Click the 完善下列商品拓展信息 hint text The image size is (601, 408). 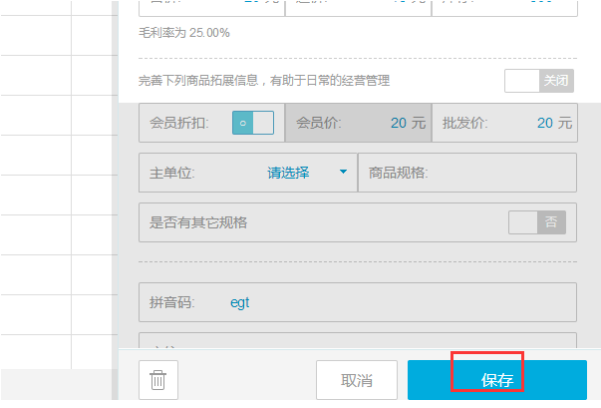tap(265, 81)
